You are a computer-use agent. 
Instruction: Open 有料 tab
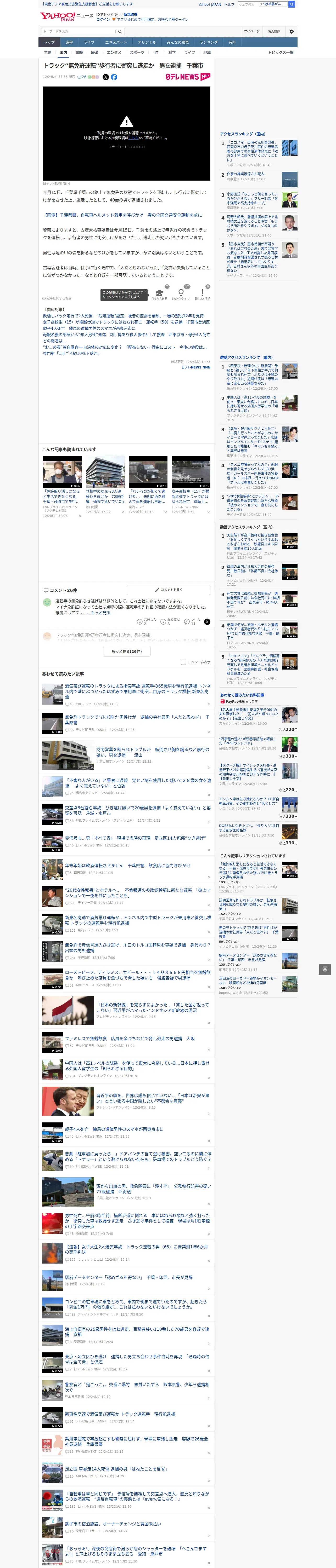[x=232, y=42]
